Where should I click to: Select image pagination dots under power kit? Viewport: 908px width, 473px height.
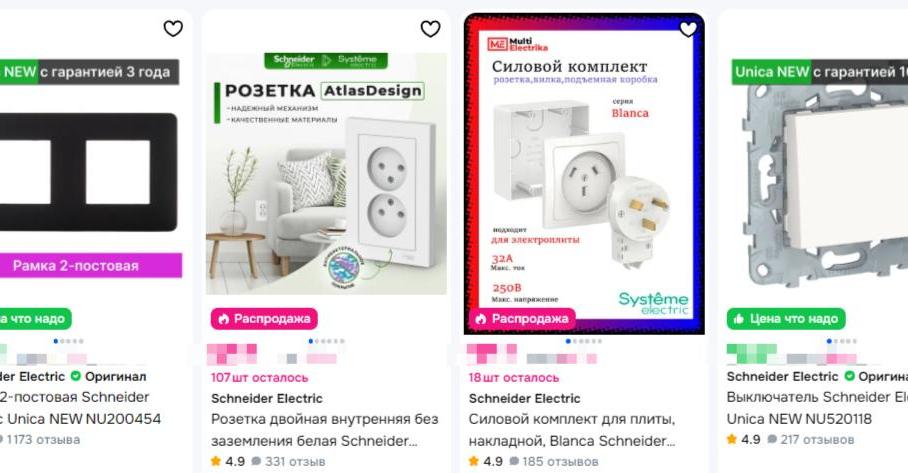point(584,341)
